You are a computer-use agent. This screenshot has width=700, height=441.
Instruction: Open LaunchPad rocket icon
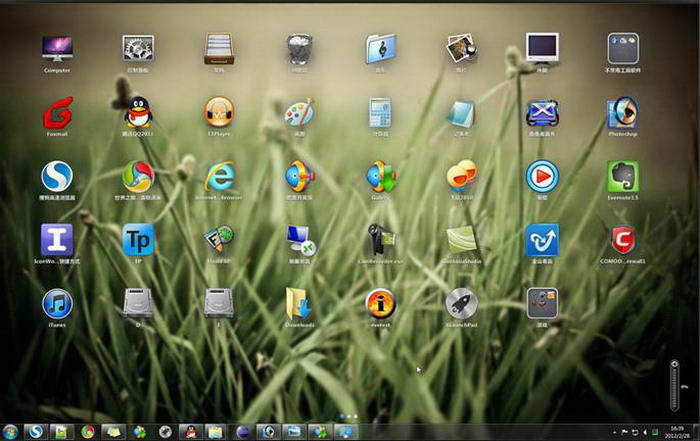tap(461, 304)
